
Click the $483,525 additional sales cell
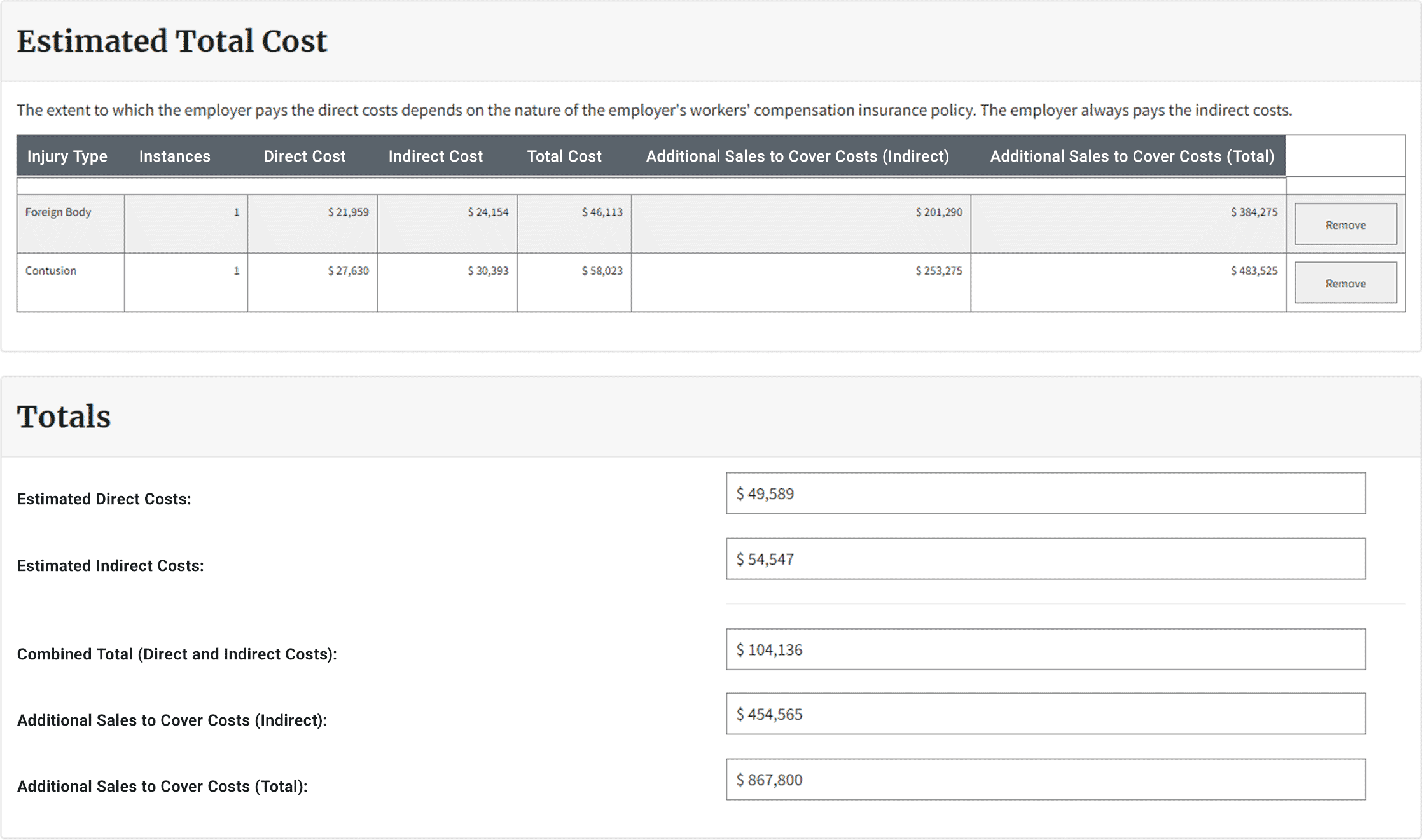pyautogui.click(x=1128, y=282)
